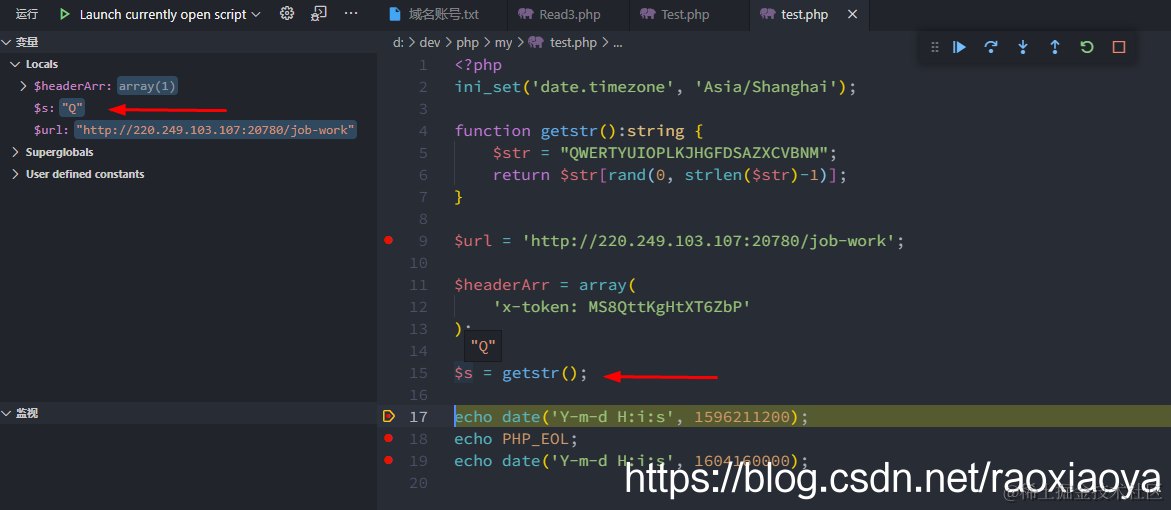The width and height of the screenshot is (1171, 510).
Task: Click the <?php opening tag
Action: (478, 65)
